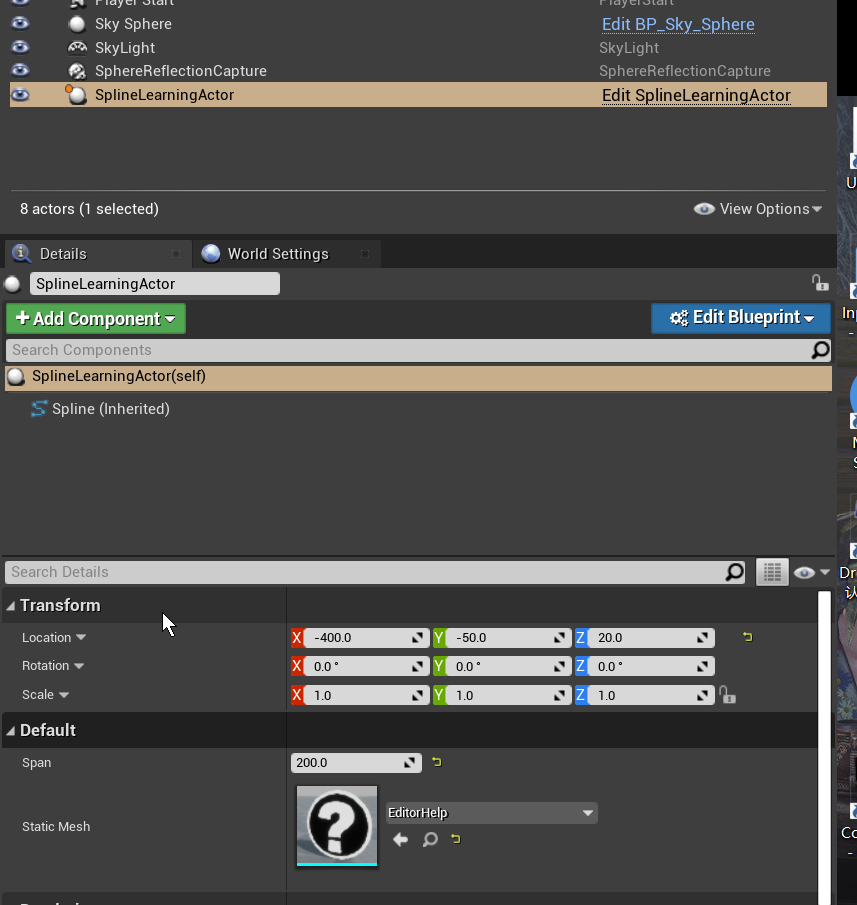The height and width of the screenshot is (905, 857).
Task: Click the actor name field SplineLearningActor
Action: point(155,284)
